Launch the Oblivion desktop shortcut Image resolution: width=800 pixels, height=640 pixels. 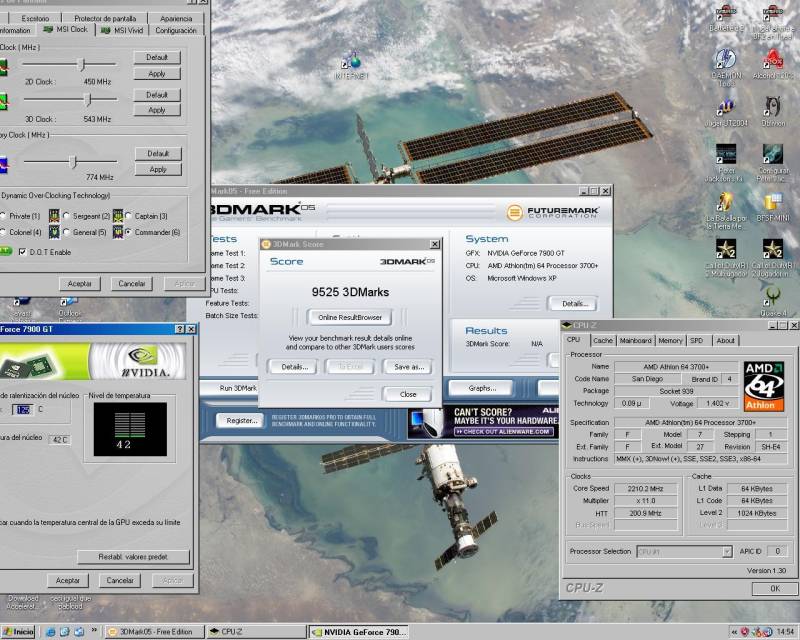[x=773, y=112]
